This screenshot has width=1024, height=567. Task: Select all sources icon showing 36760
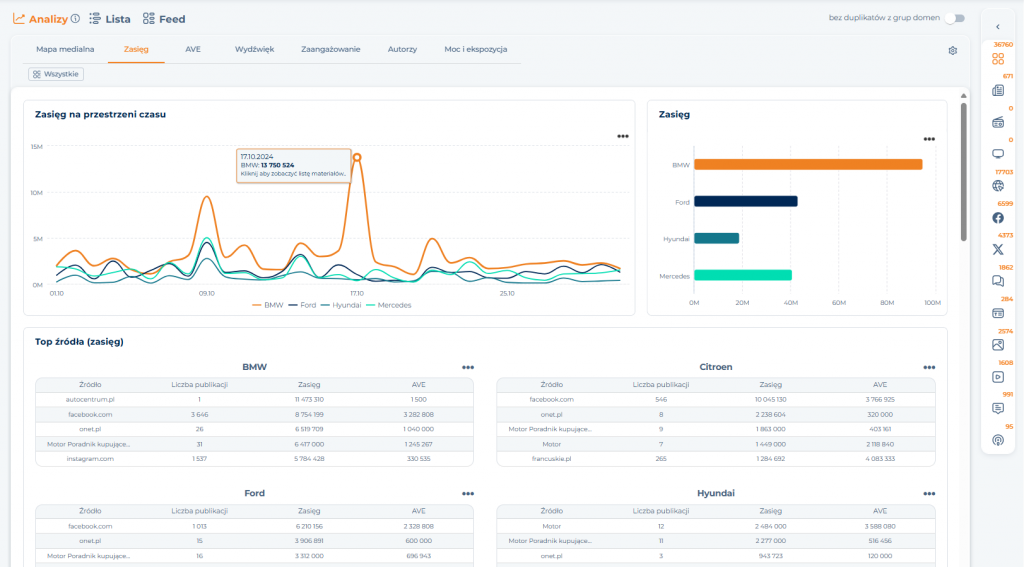[x=998, y=59]
